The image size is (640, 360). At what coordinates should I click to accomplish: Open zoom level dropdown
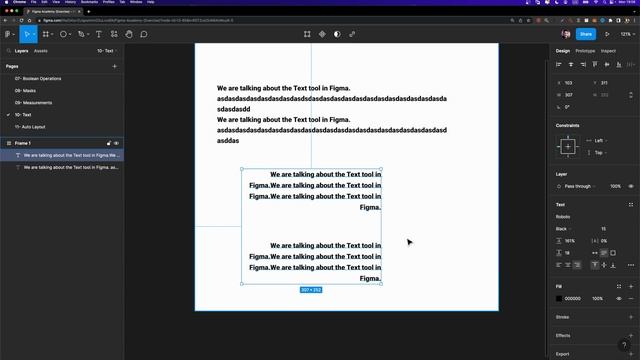click(627, 34)
